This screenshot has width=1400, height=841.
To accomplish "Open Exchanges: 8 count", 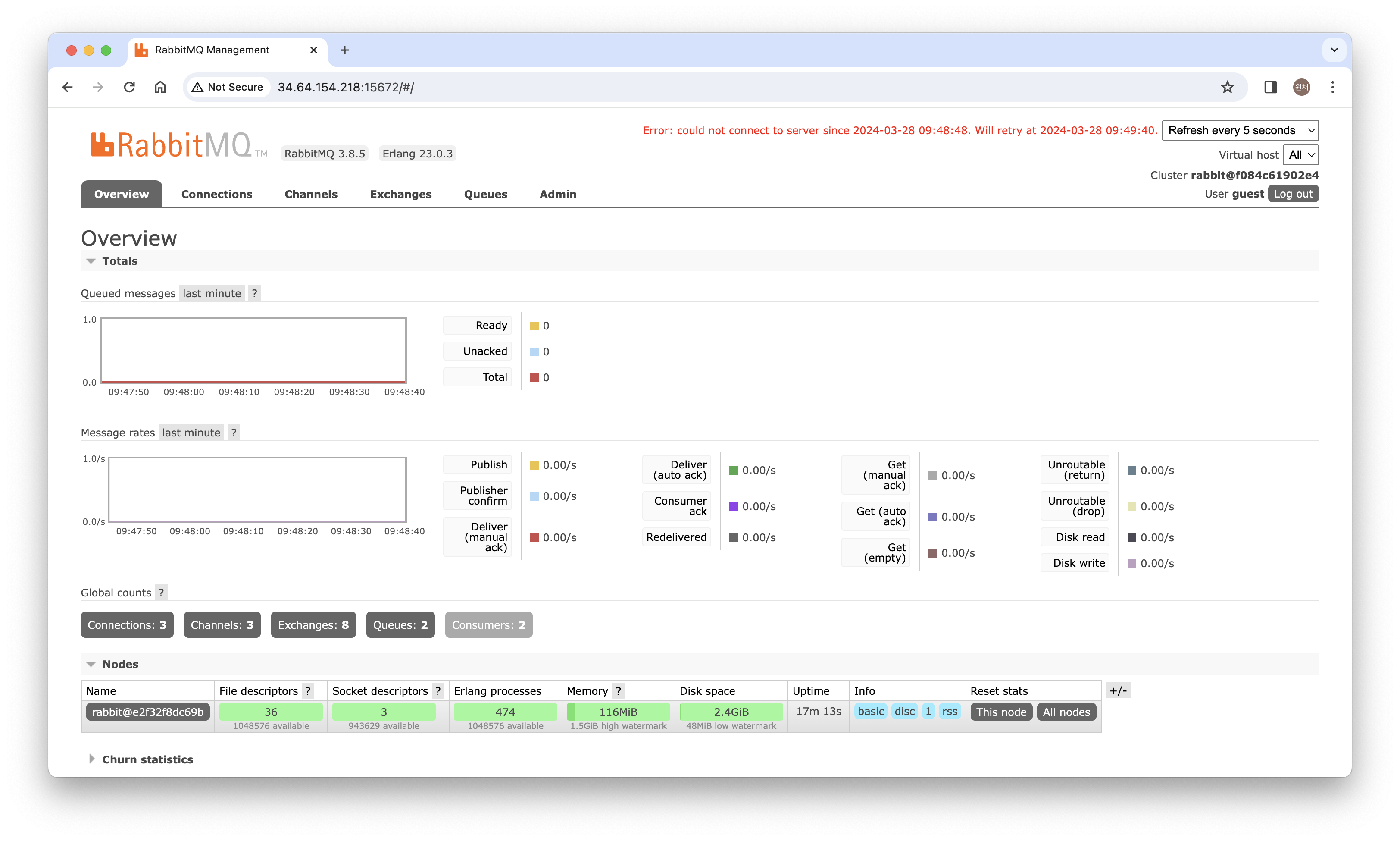I will click(x=313, y=624).
